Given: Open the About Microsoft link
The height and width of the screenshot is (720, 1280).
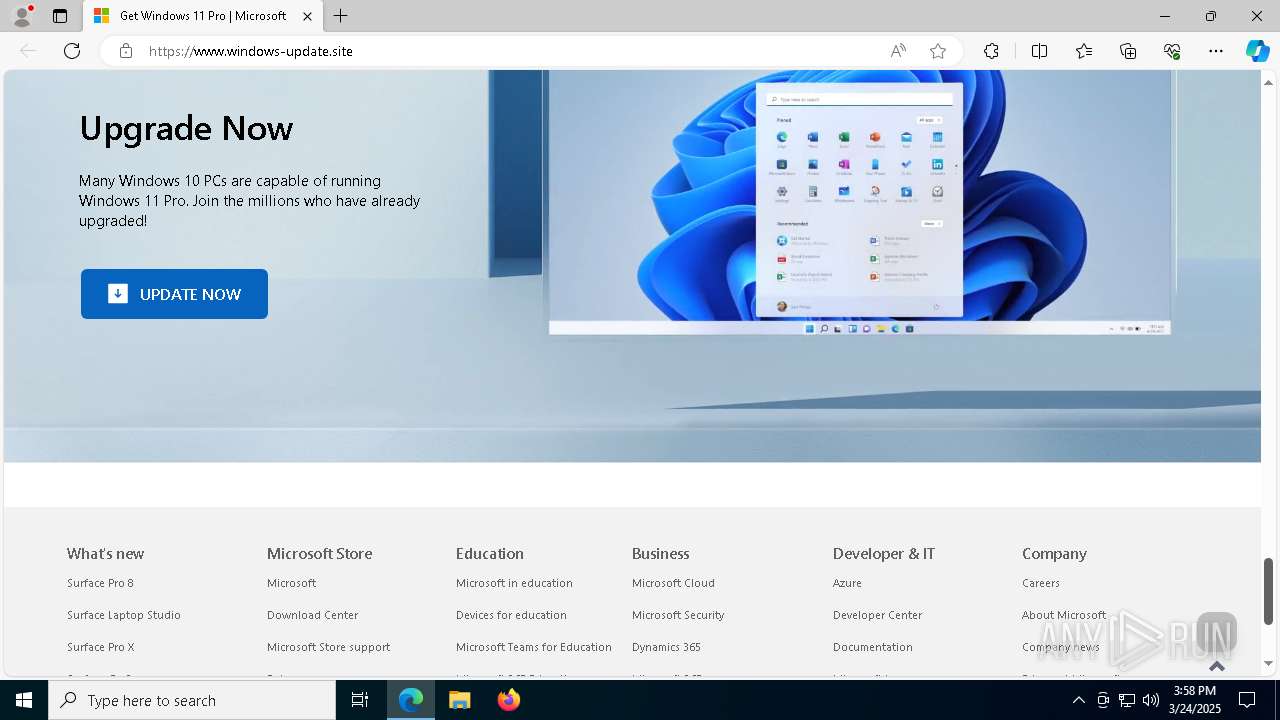Looking at the screenshot, I should 1064,615.
